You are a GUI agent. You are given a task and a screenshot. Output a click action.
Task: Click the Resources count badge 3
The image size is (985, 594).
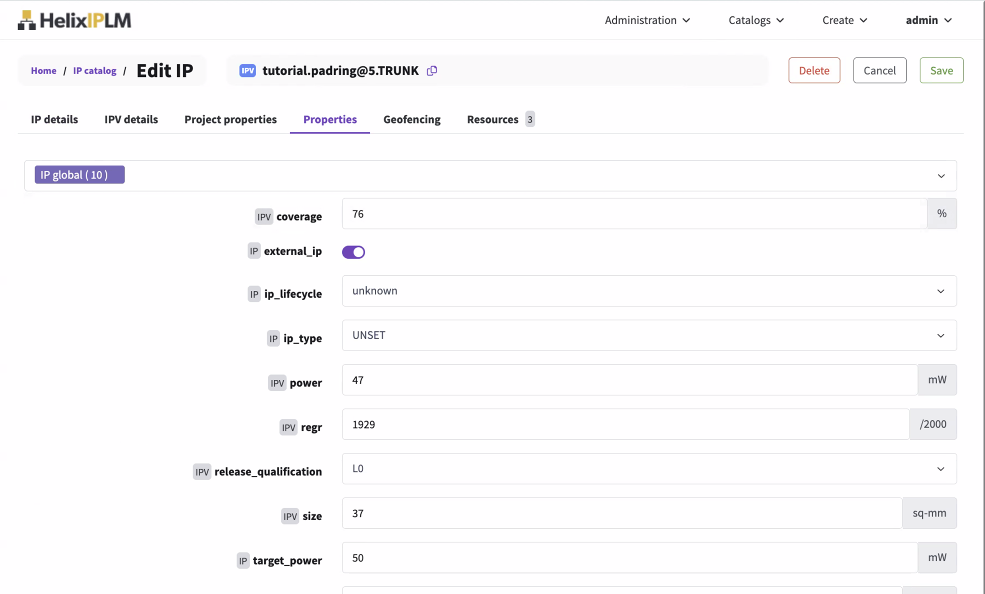pyautogui.click(x=530, y=120)
